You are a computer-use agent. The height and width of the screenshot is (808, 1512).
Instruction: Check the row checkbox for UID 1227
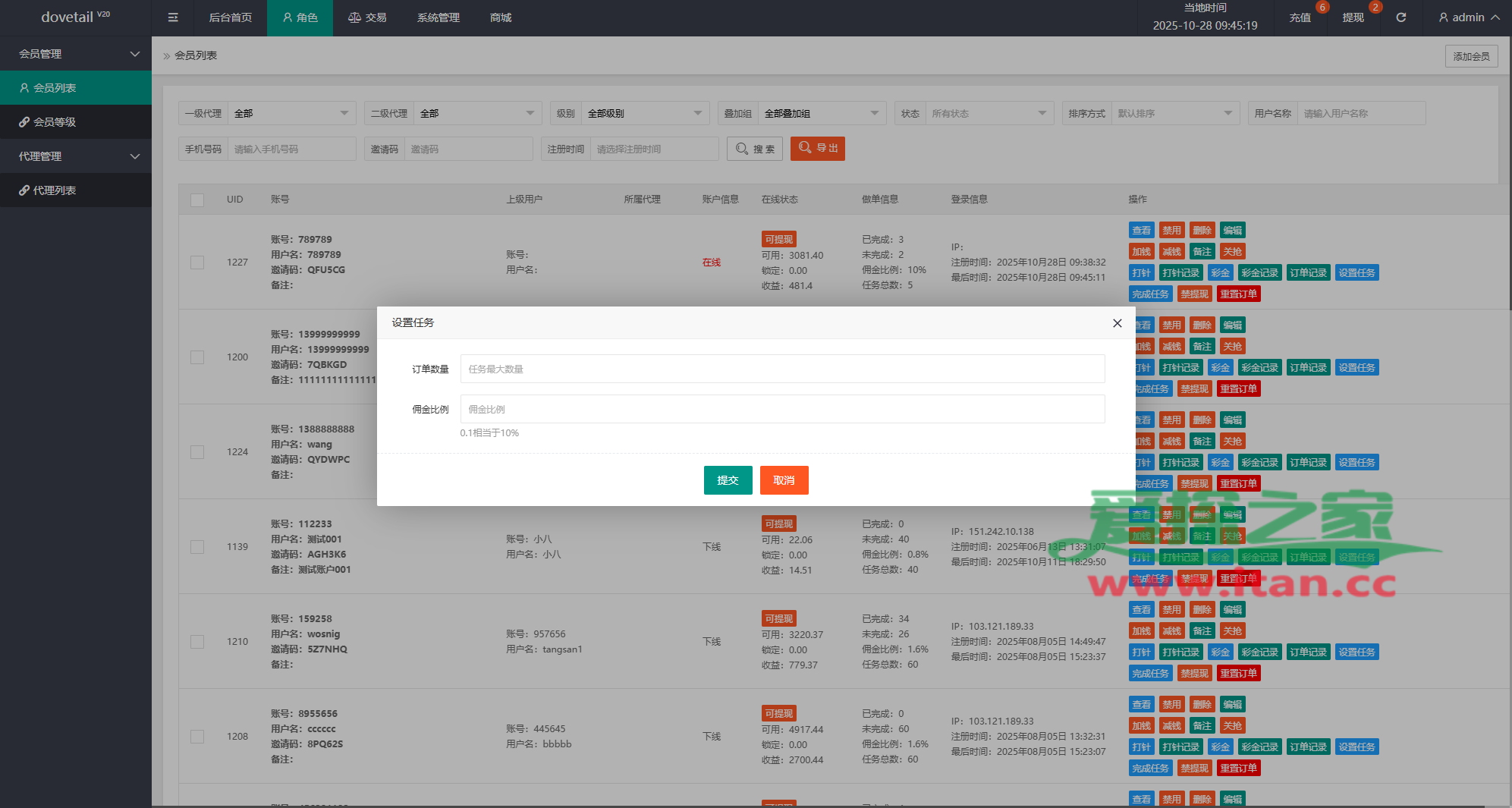tap(197, 263)
